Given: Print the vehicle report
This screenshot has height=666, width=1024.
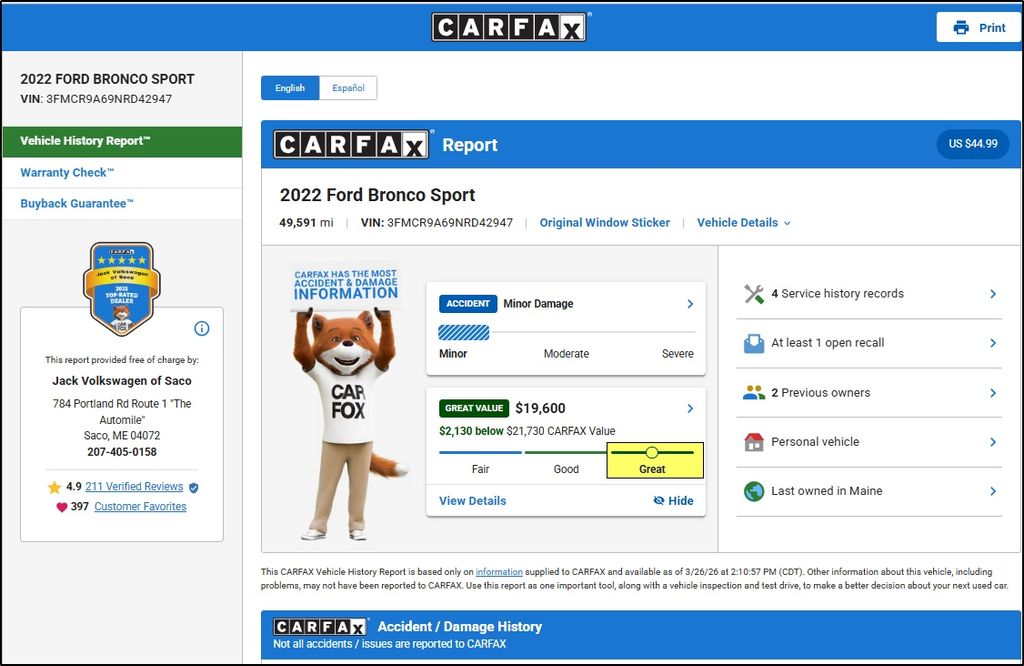Looking at the screenshot, I should point(978,28).
